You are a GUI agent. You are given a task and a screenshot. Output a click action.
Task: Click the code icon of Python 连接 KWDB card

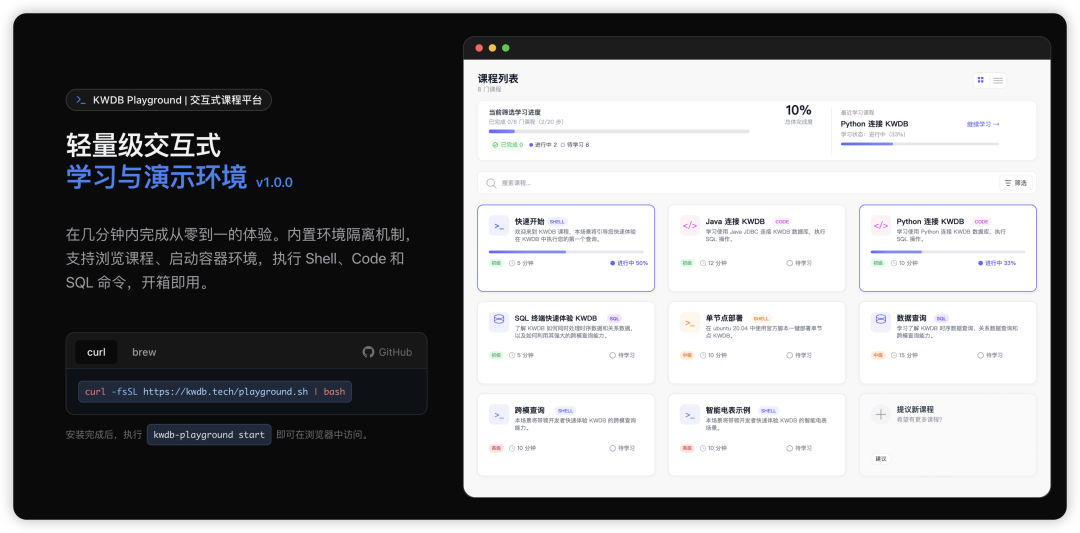click(x=880, y=225)
